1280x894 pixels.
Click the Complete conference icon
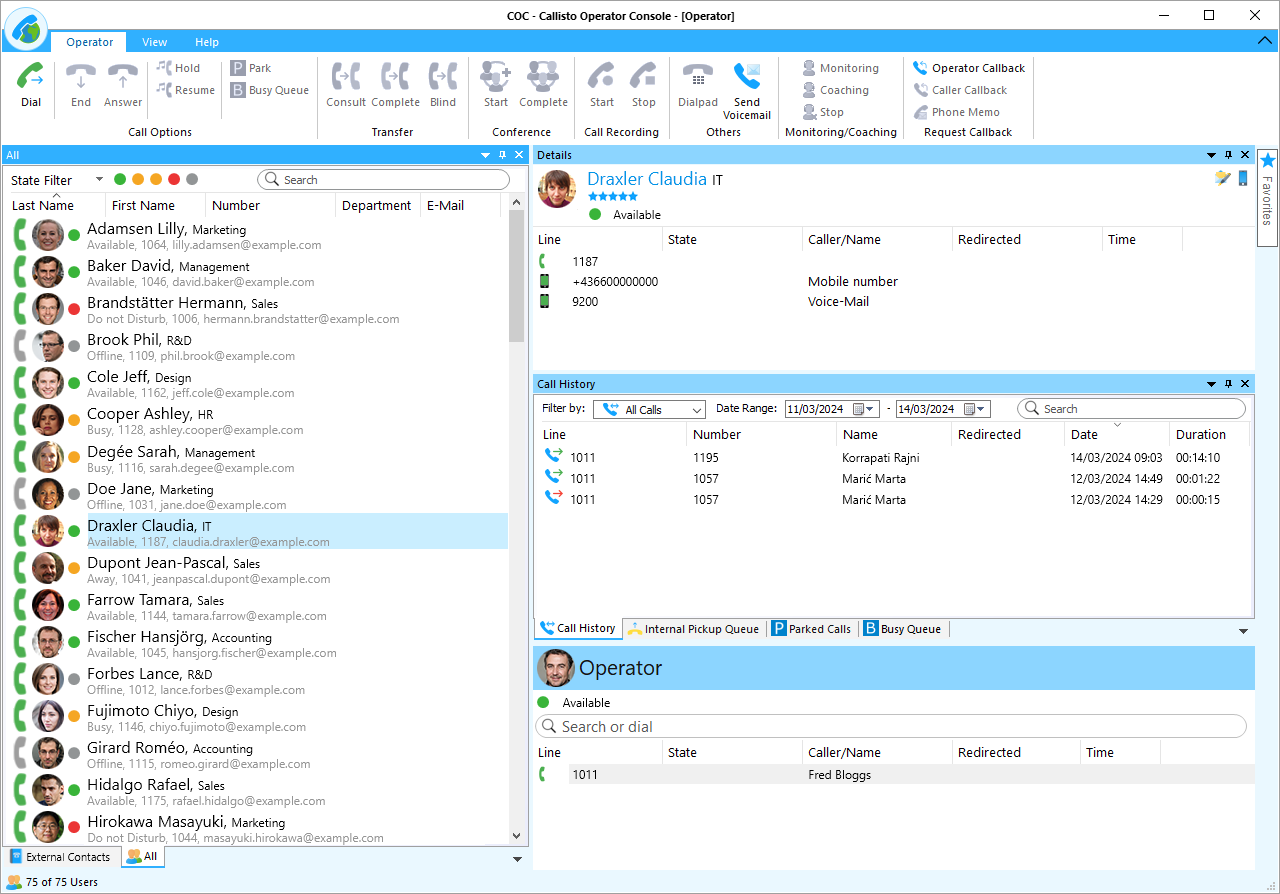click(x=543, y=76)
